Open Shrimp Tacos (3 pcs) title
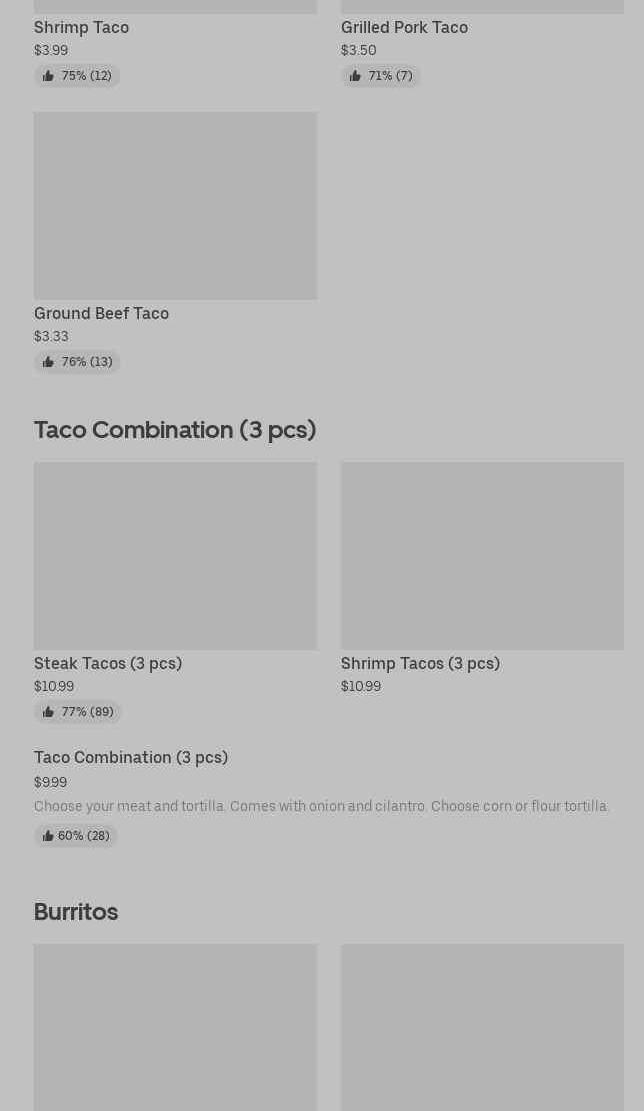644x1111 pixels. coord(420,663)
